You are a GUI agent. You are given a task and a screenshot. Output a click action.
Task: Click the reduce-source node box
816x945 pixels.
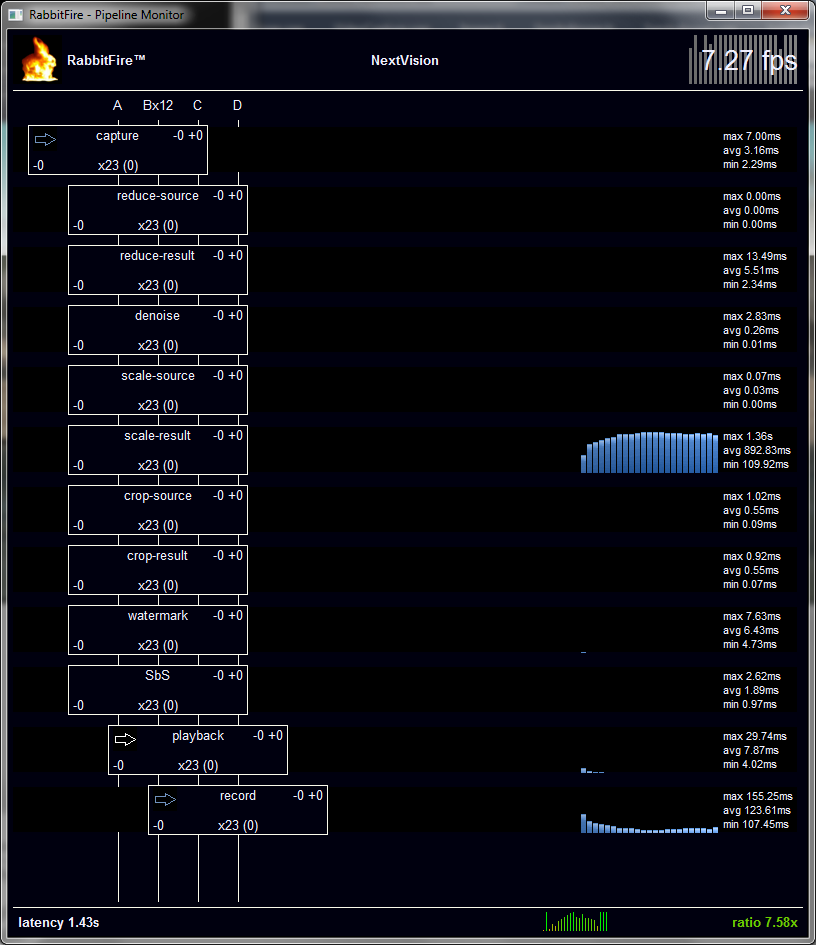pos(158,210)
